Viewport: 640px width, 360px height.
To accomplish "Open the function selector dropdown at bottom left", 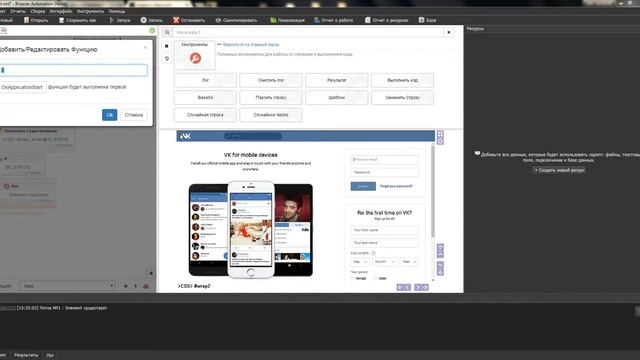I will click(67, 286).
